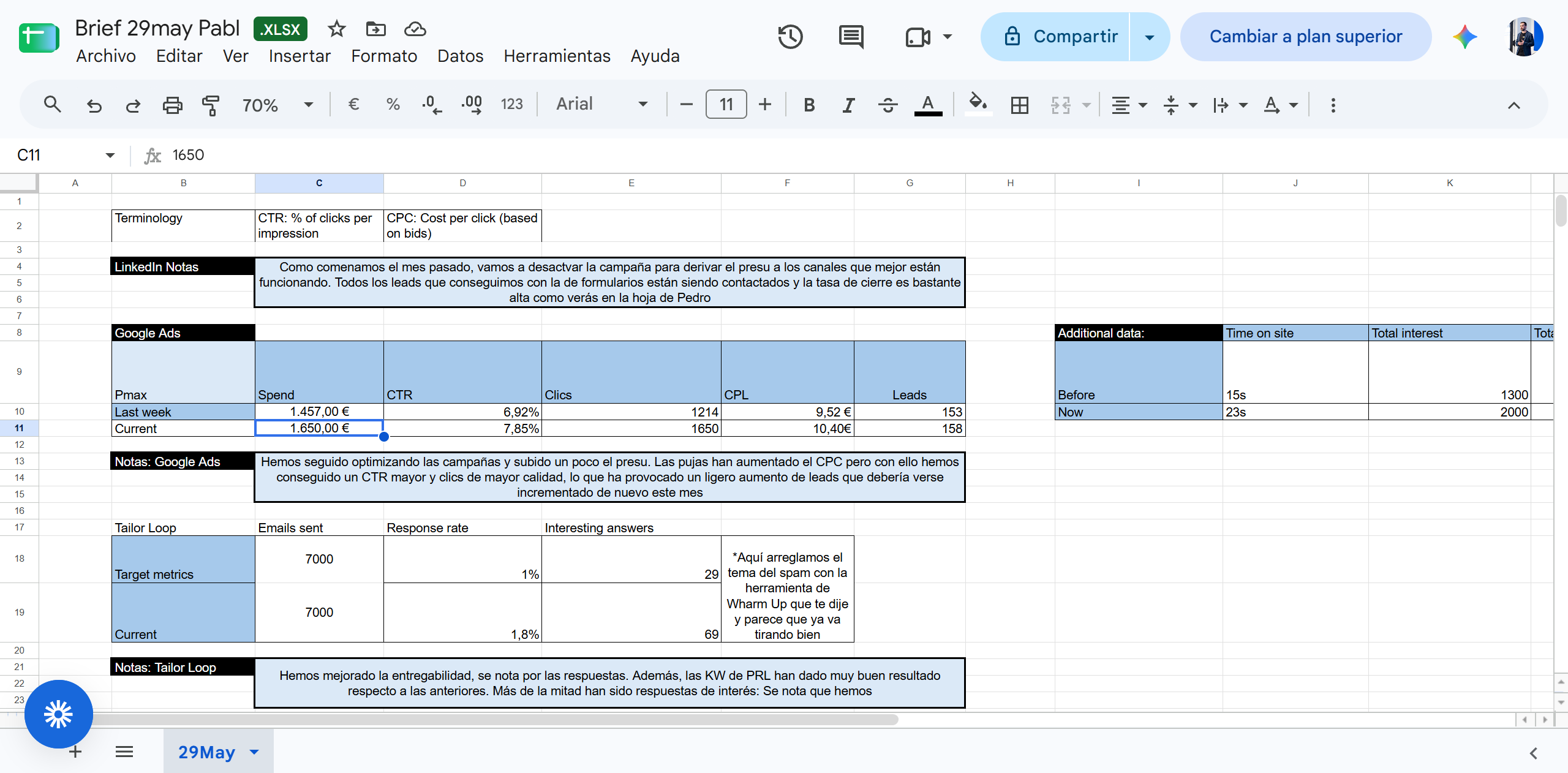Open the 29May tab options arrow
Screen dimensions: 1568x773
pos(254,752)
